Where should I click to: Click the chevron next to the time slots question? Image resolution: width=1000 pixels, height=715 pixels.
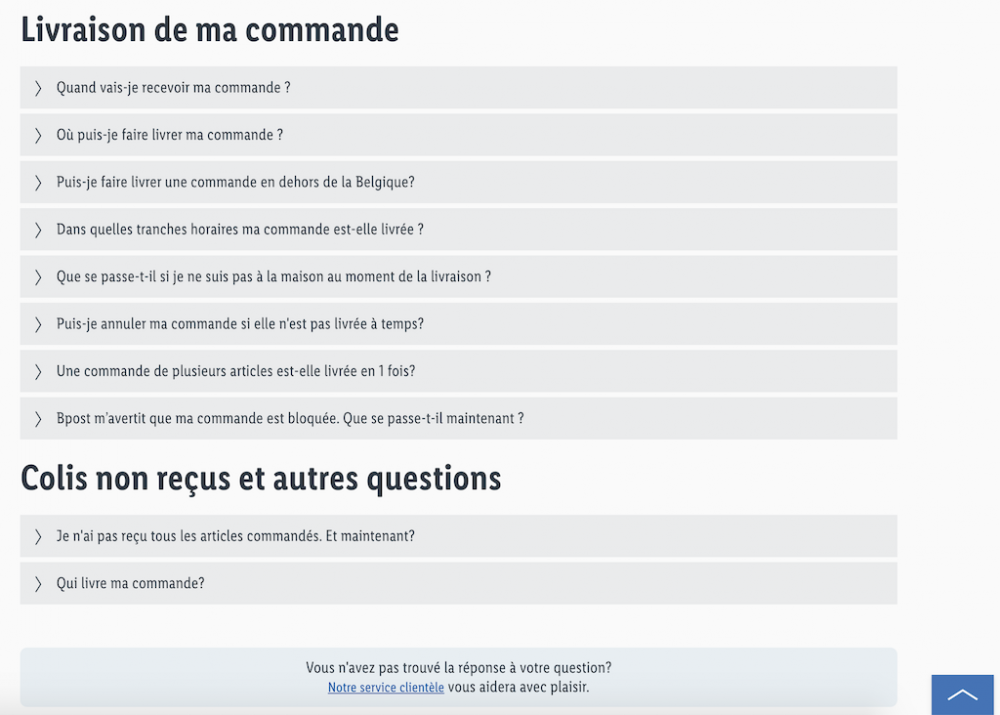coord(37,229)
